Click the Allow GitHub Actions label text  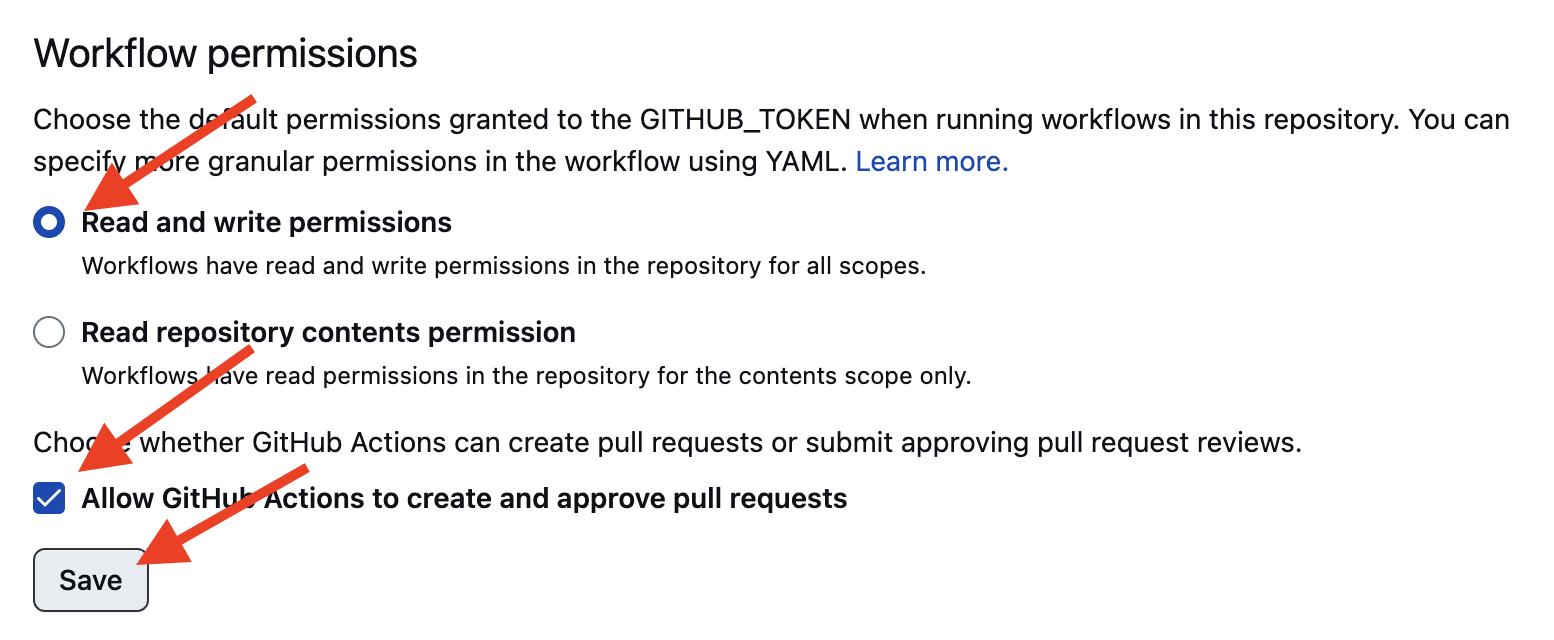463,498
